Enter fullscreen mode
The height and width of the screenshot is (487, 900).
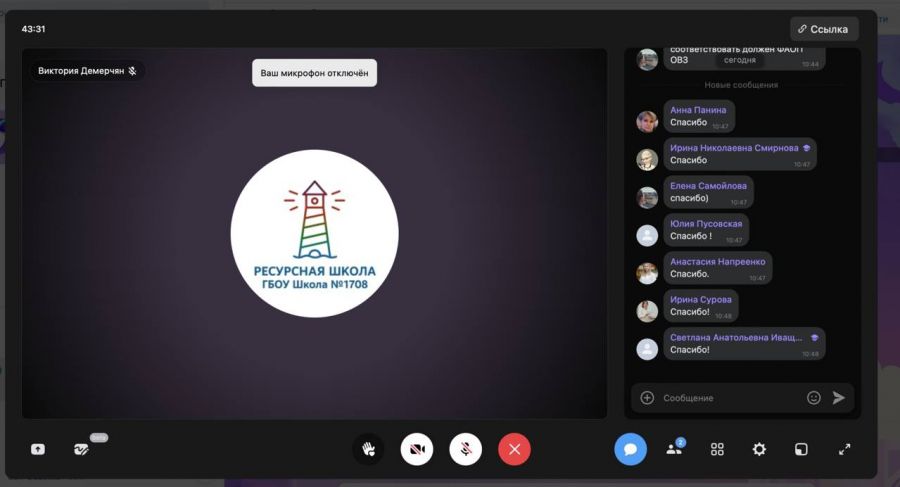tap(844, 449)
